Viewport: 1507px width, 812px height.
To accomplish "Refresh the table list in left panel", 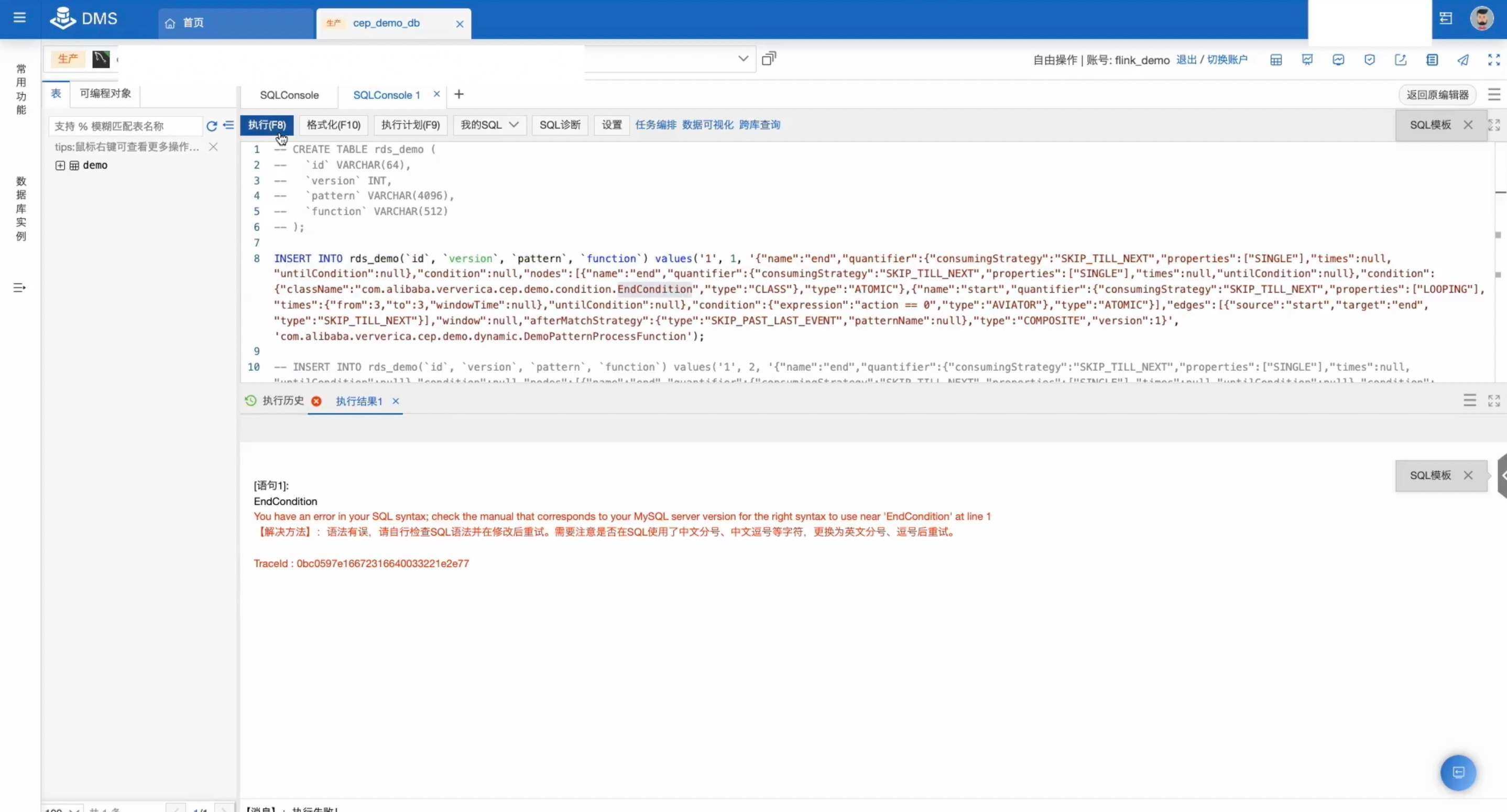I will (212, 126).
